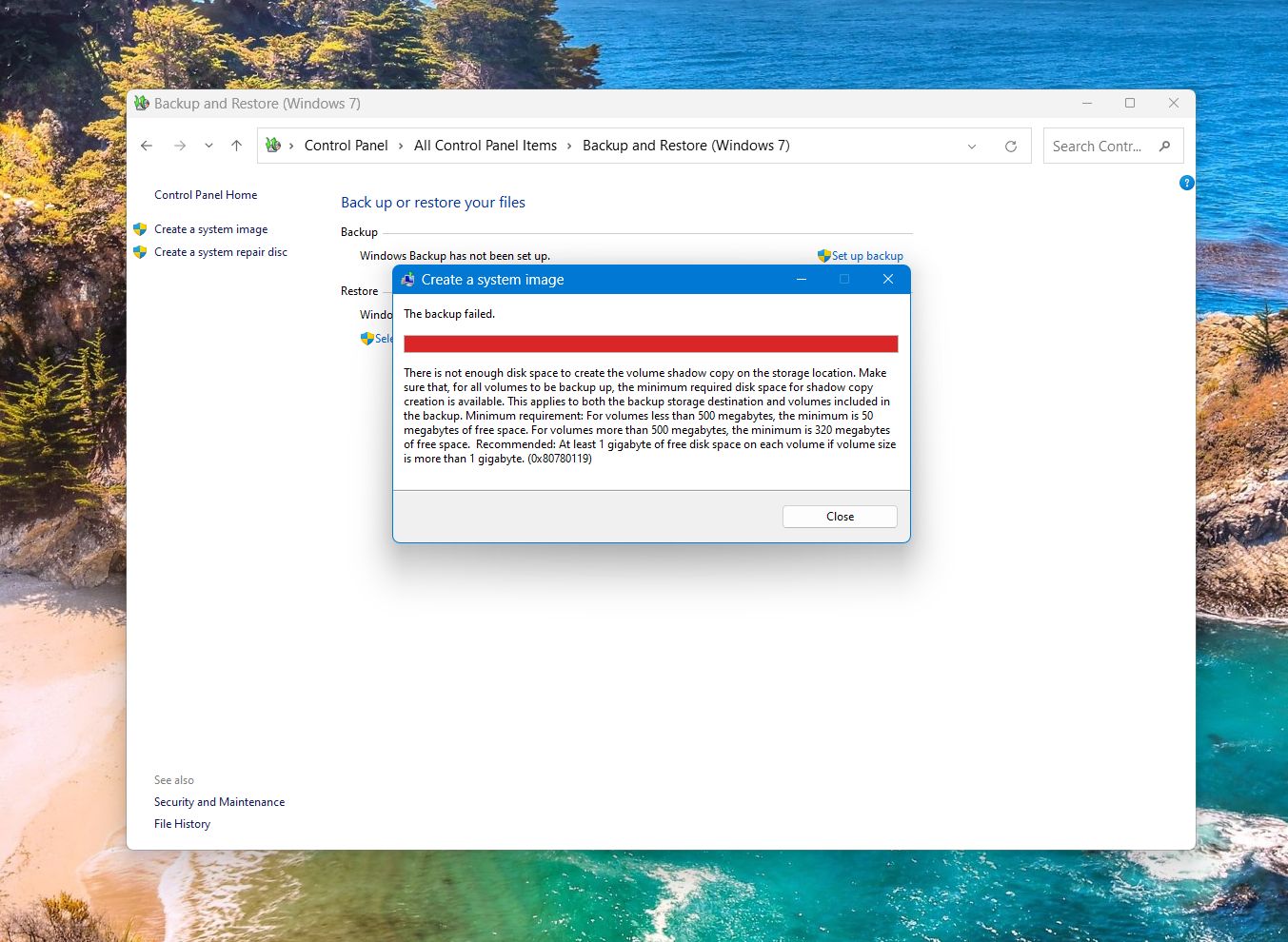Viewport: 1288px width, 942px height.
Task: Click the 'Restore' section label
Action: pyautogui.click(x=359, y=291)
